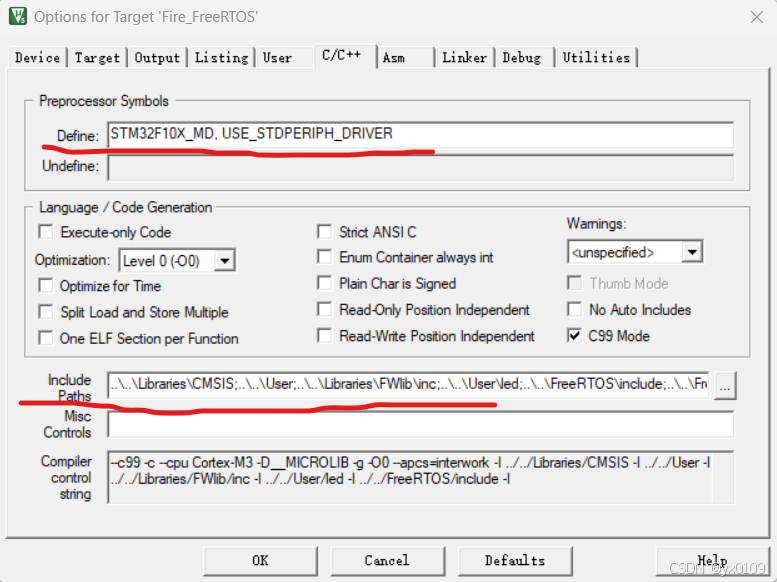The height and width of the screenshot is (582, 777).
Task: Open the Output tab
Action: coord(157,58)
